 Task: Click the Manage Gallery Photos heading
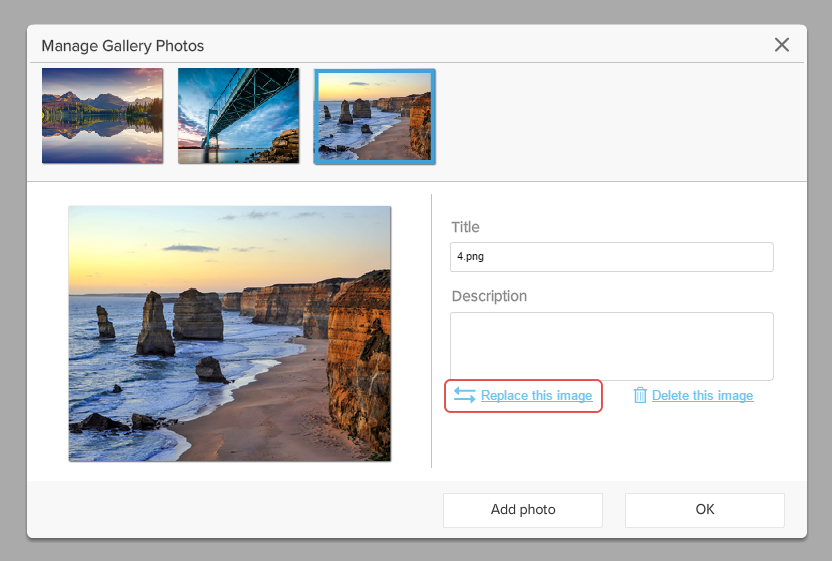click(x=122, y=45)
